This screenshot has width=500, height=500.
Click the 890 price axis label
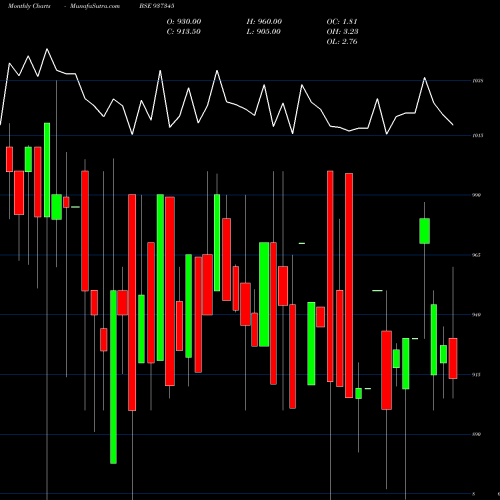click(477, 434)
